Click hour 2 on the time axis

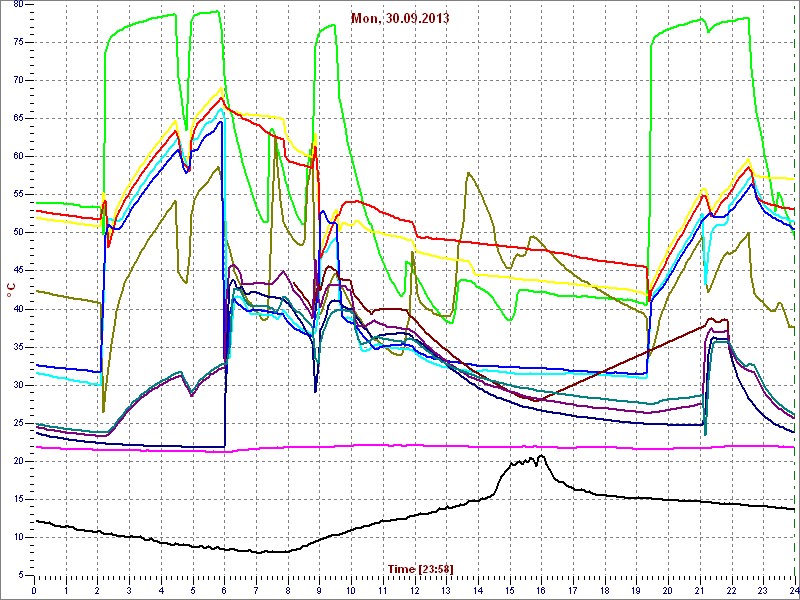click(x=97, y=590)
